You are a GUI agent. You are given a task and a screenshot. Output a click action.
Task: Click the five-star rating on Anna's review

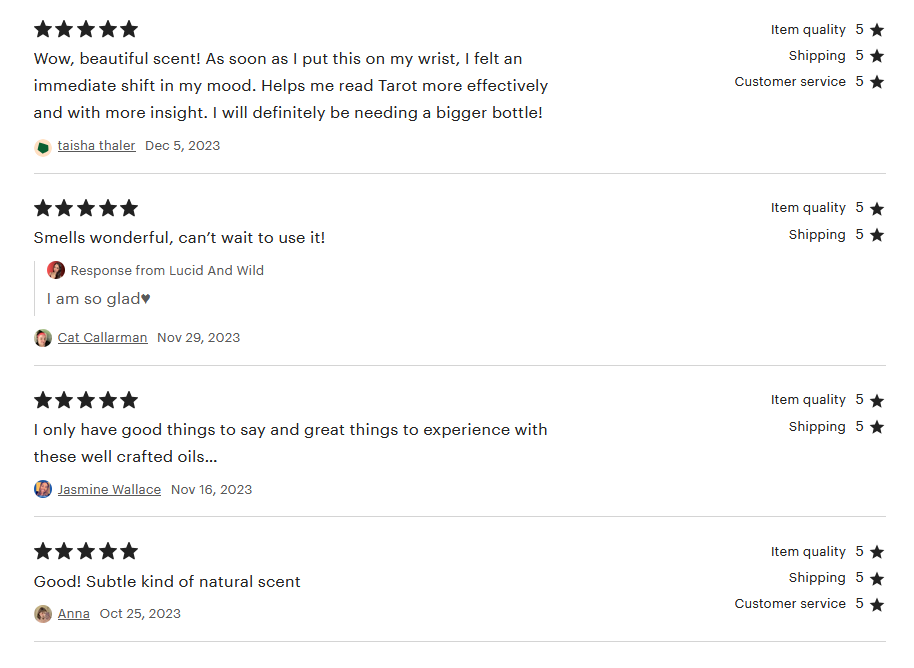click(86, 551)
